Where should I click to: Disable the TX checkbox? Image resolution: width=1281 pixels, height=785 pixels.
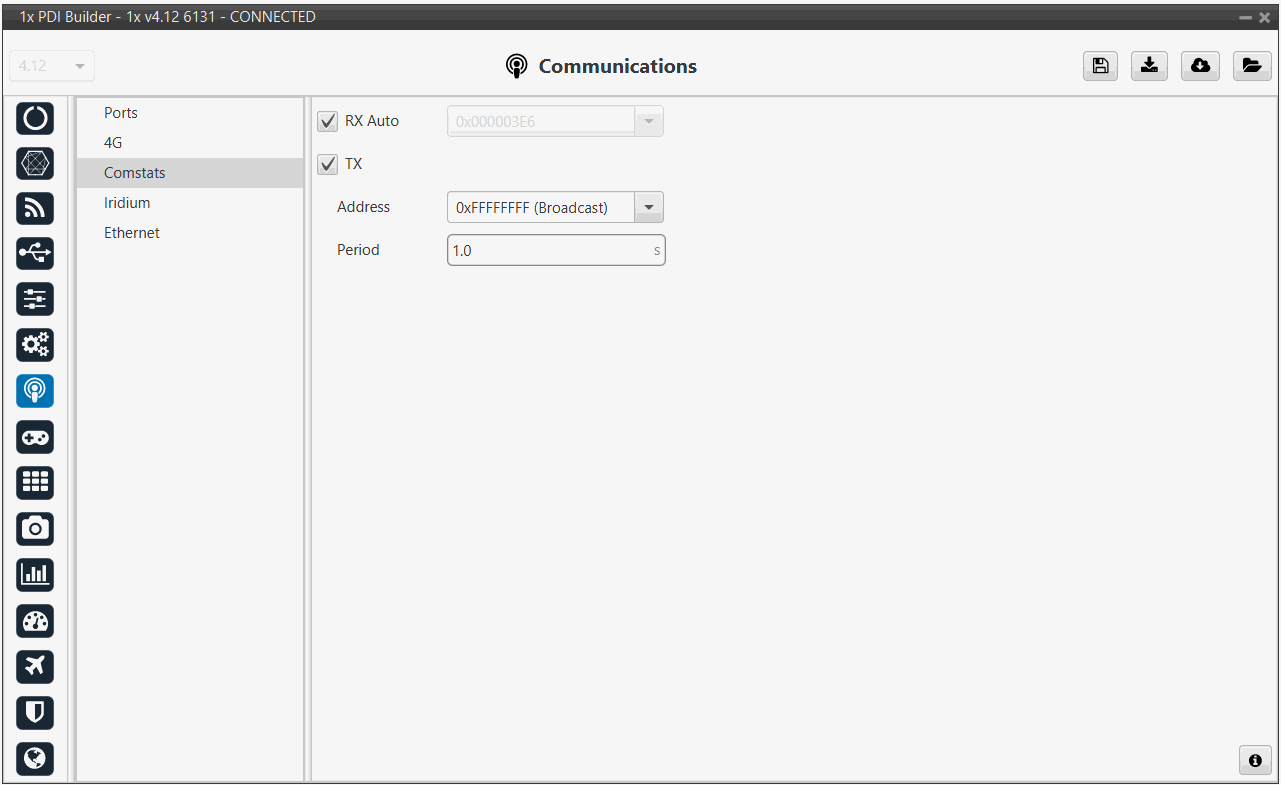pyautogui.click(x=327, y=164)
